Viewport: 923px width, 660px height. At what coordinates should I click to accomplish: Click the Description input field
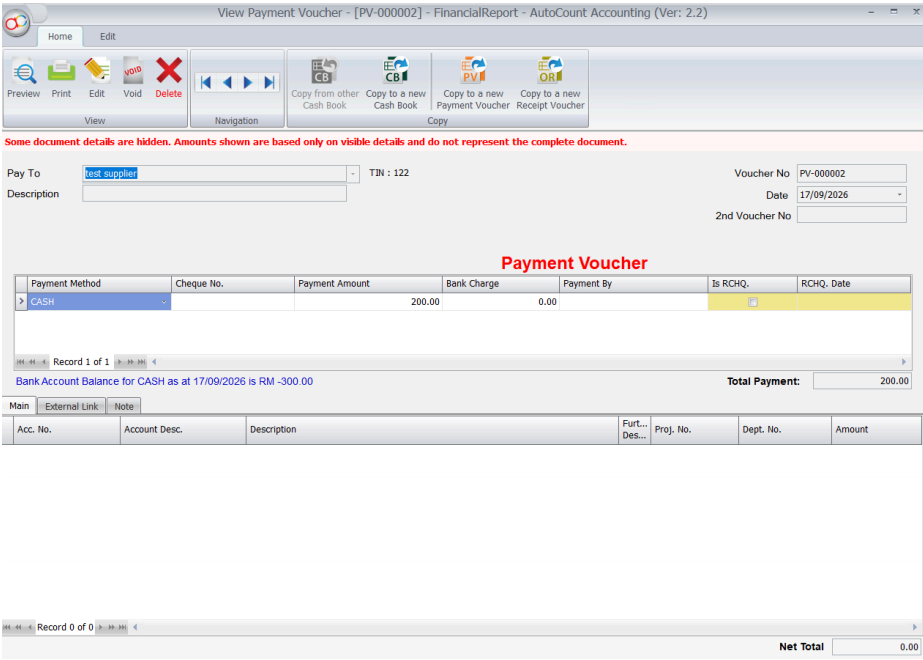point(214,194)
